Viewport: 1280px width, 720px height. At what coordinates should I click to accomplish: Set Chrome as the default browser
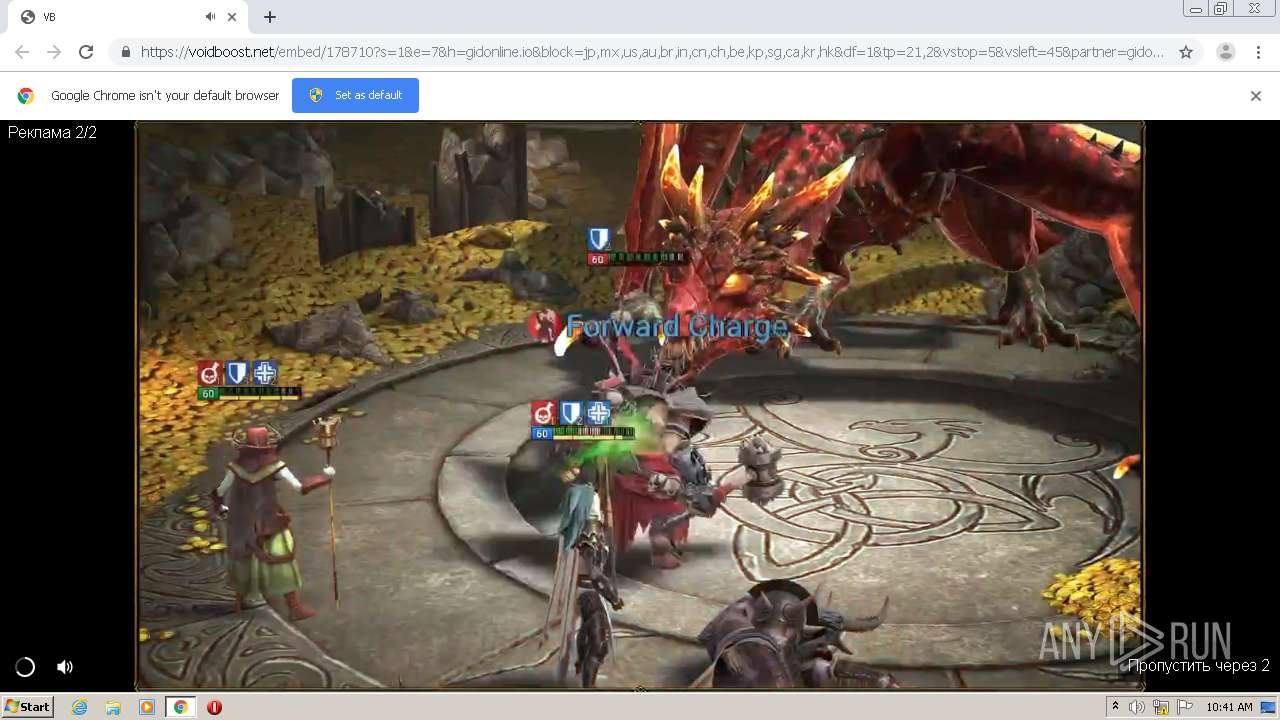pos(355,95)
